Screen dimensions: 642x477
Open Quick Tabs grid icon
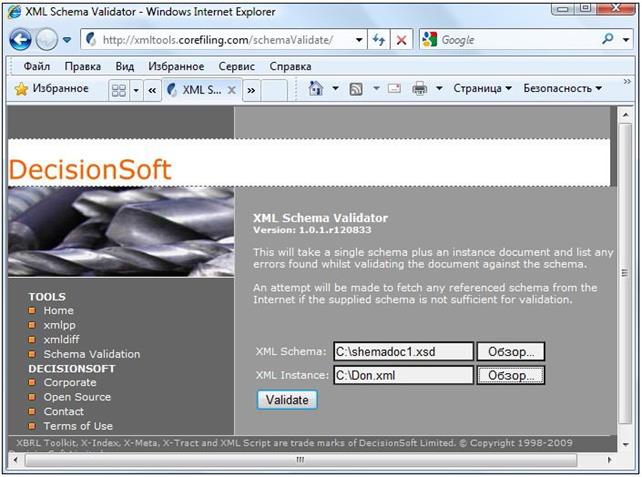coord(118,89)
